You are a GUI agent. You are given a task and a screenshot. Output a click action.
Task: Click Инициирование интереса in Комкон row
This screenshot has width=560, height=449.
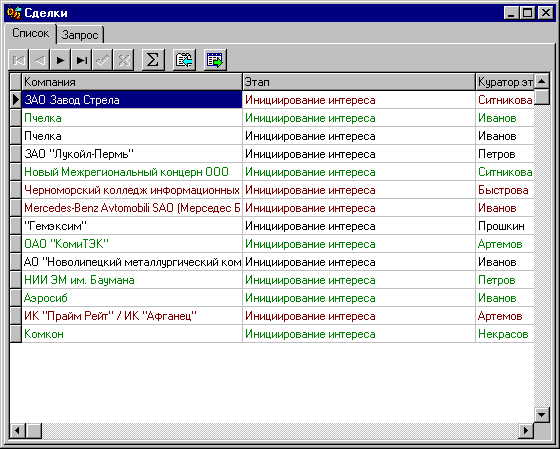point(359,334)
